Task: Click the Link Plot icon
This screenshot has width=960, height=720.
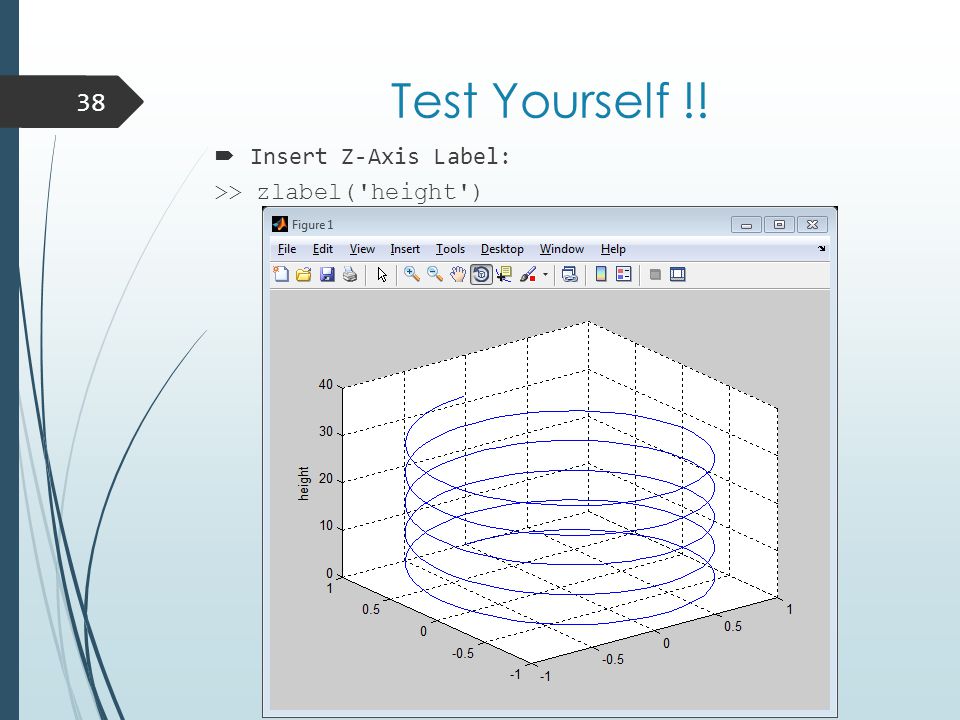Action: 570,274
